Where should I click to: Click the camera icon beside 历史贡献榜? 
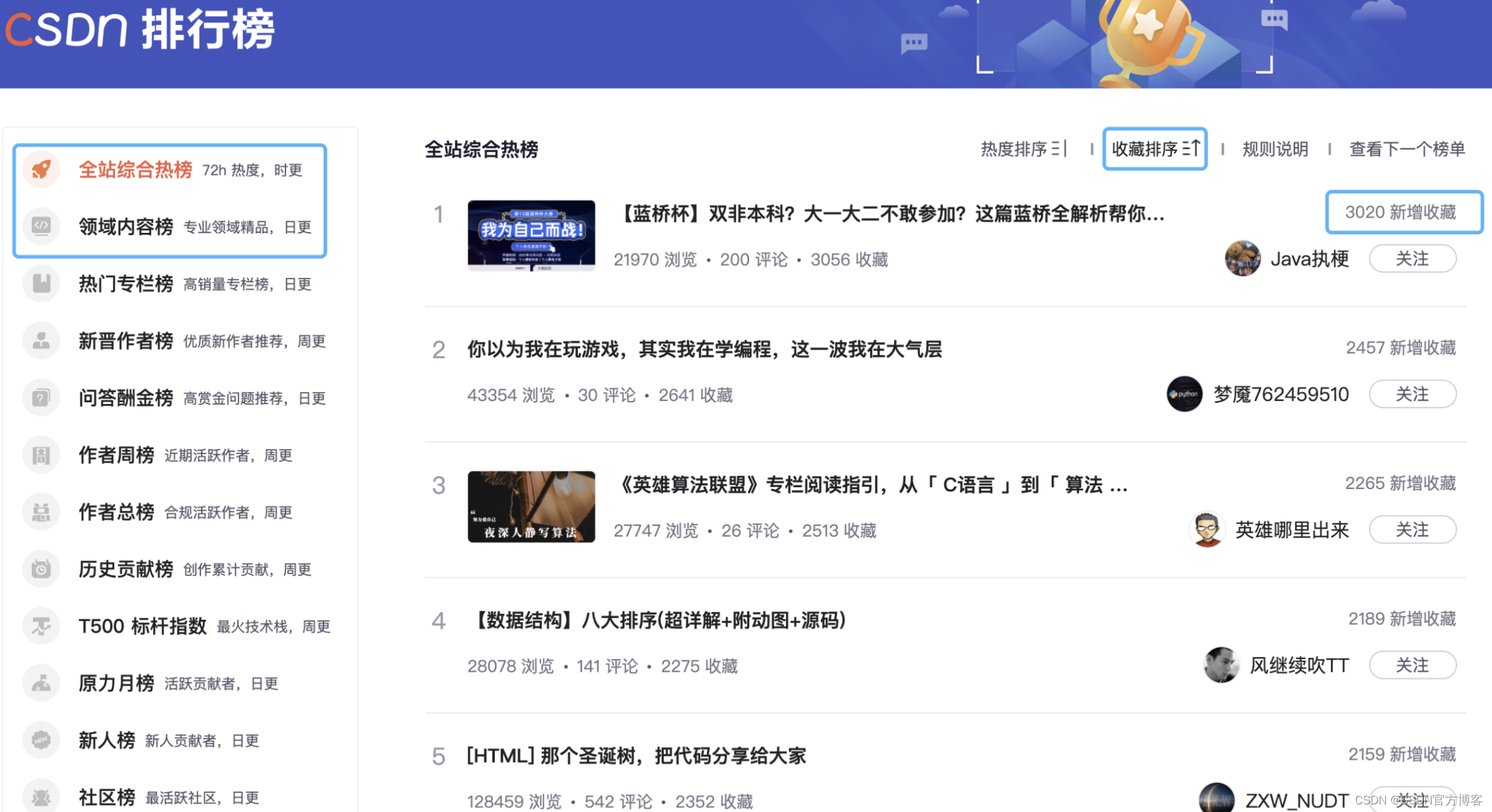pyautogui.click(x=41, y=568)
